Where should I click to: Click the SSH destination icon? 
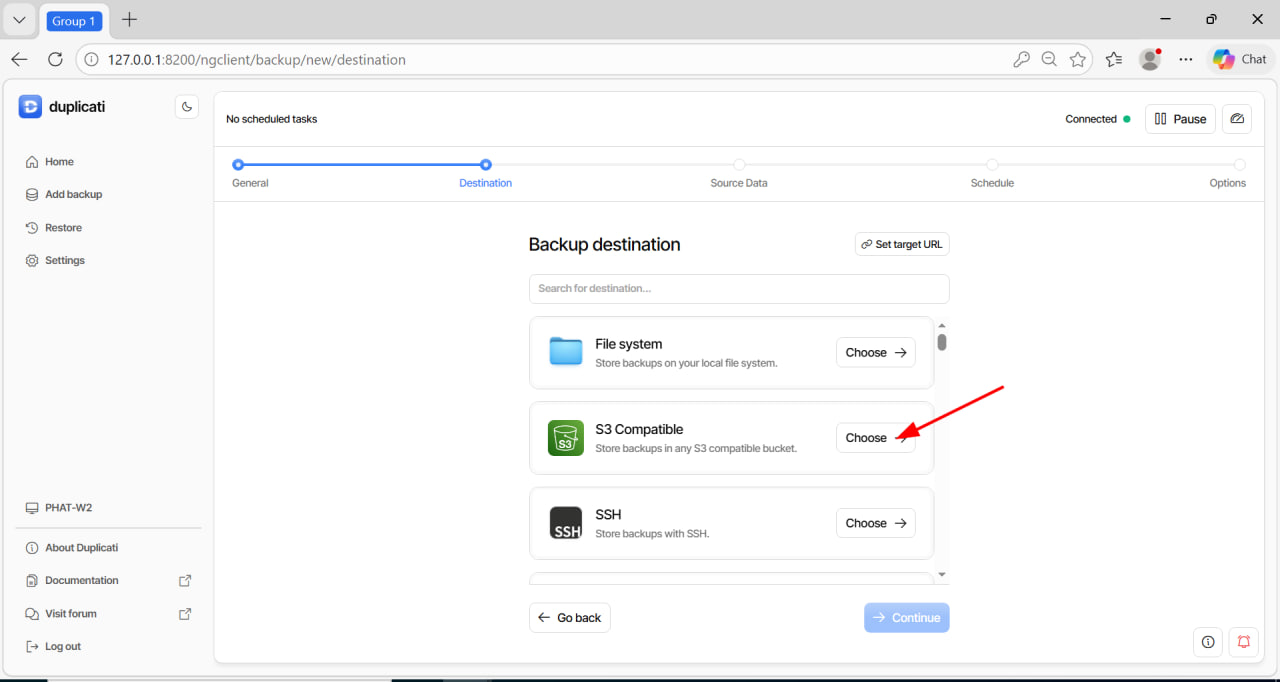coord(566,523)
